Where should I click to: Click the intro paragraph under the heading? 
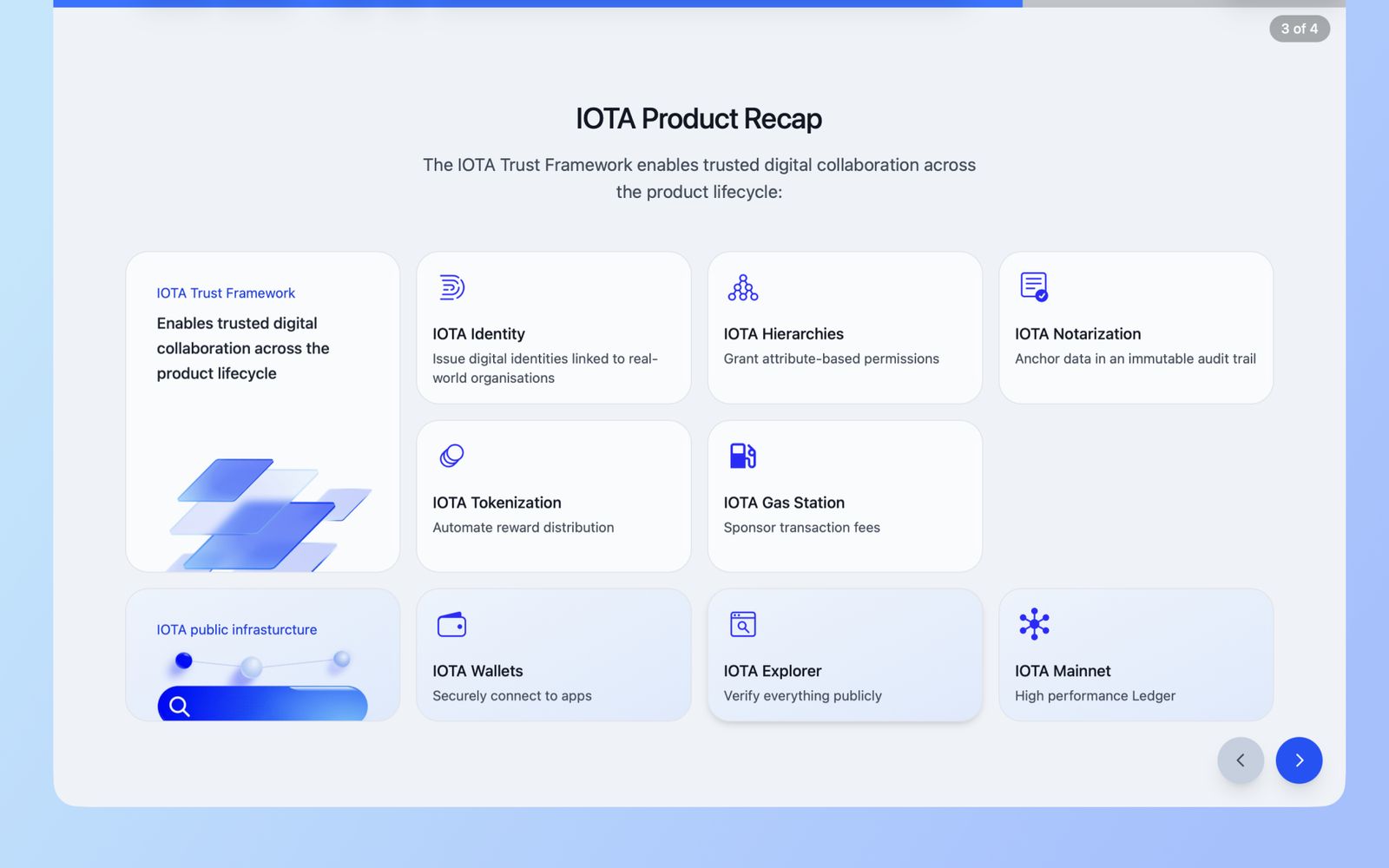pos(699,178)
